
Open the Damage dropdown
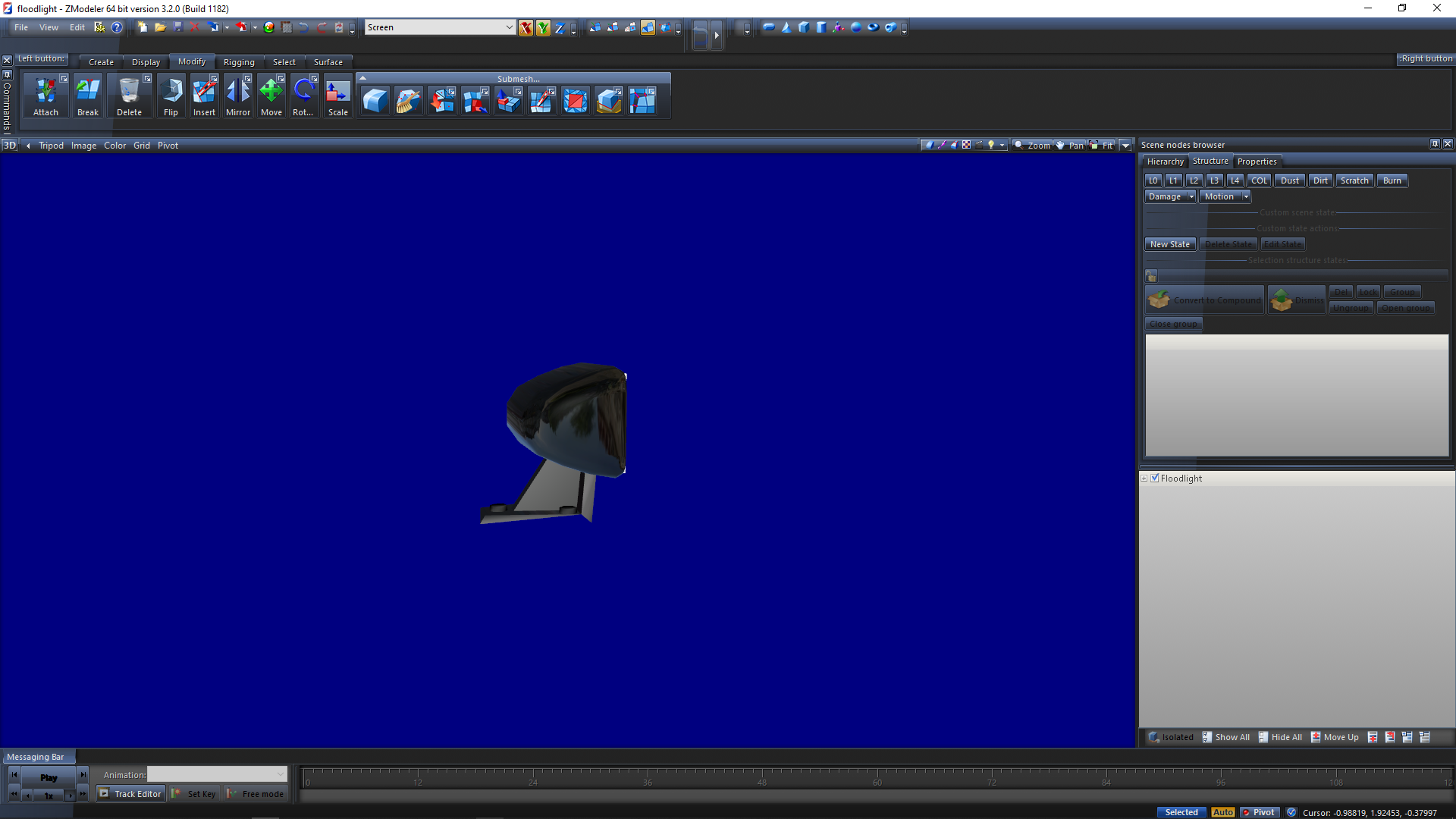[1191, 196]
